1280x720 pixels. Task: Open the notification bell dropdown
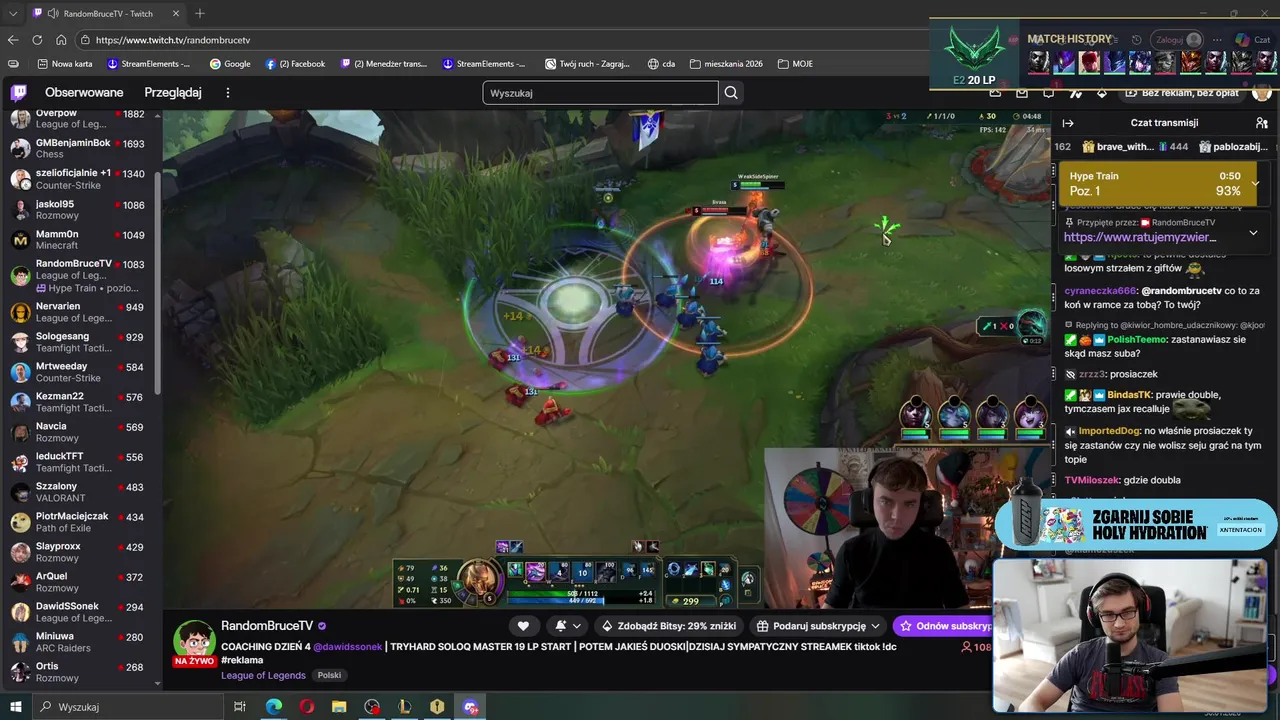pyautogui.click(x=568, y=626)
